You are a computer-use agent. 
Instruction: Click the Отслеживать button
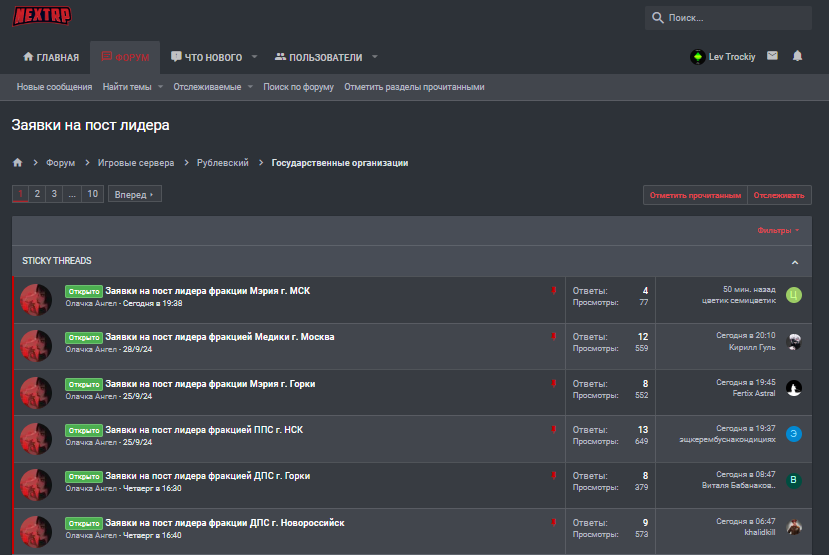pyautogui.click(x=779, y=195)
